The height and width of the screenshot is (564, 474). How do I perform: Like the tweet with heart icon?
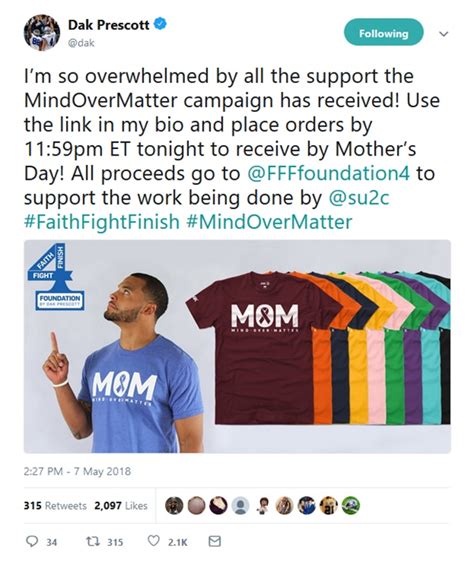(154, 541)
